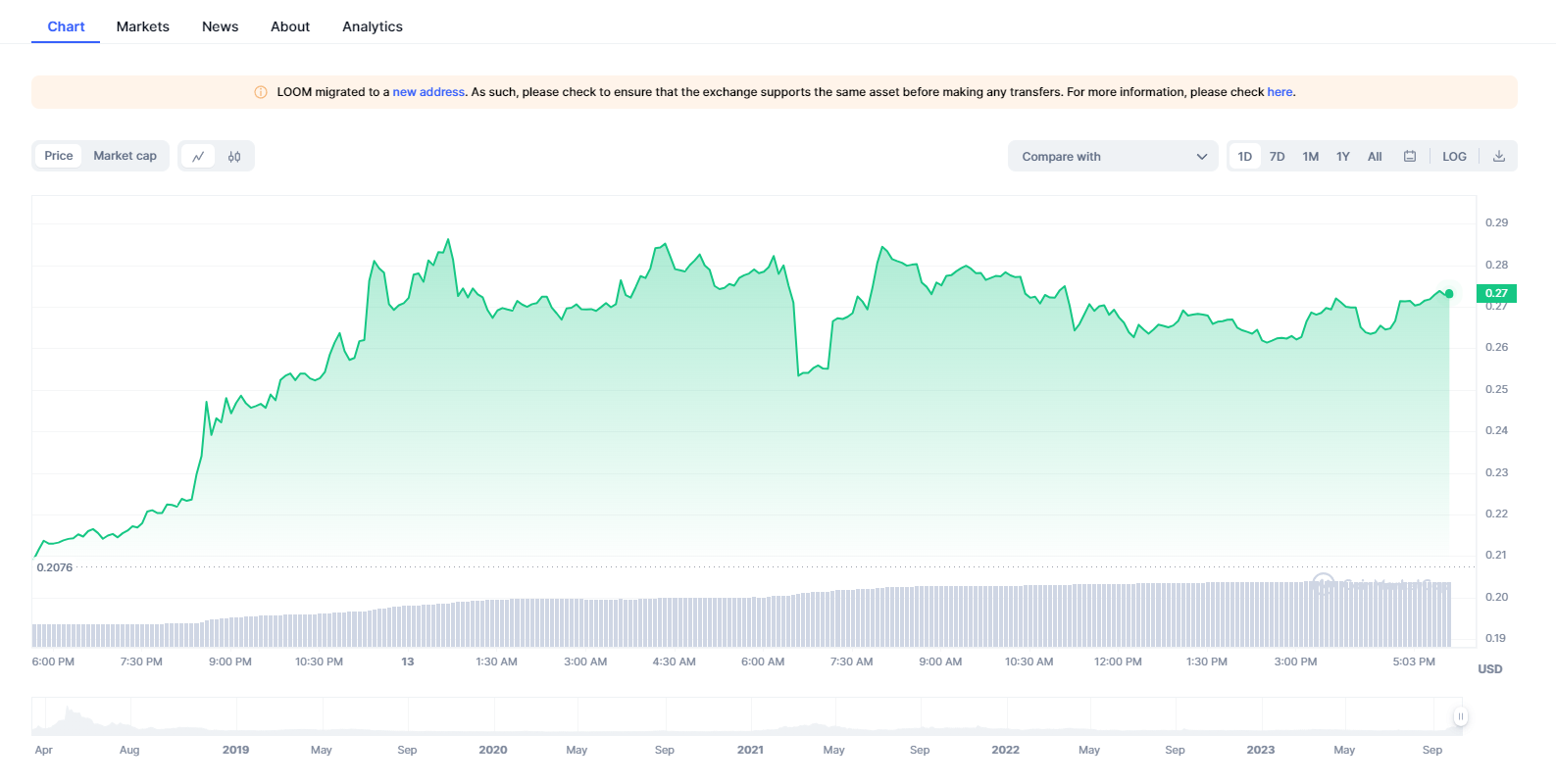Select 1D time range
1556x784 pixels.
click(x=1245, y=156)
